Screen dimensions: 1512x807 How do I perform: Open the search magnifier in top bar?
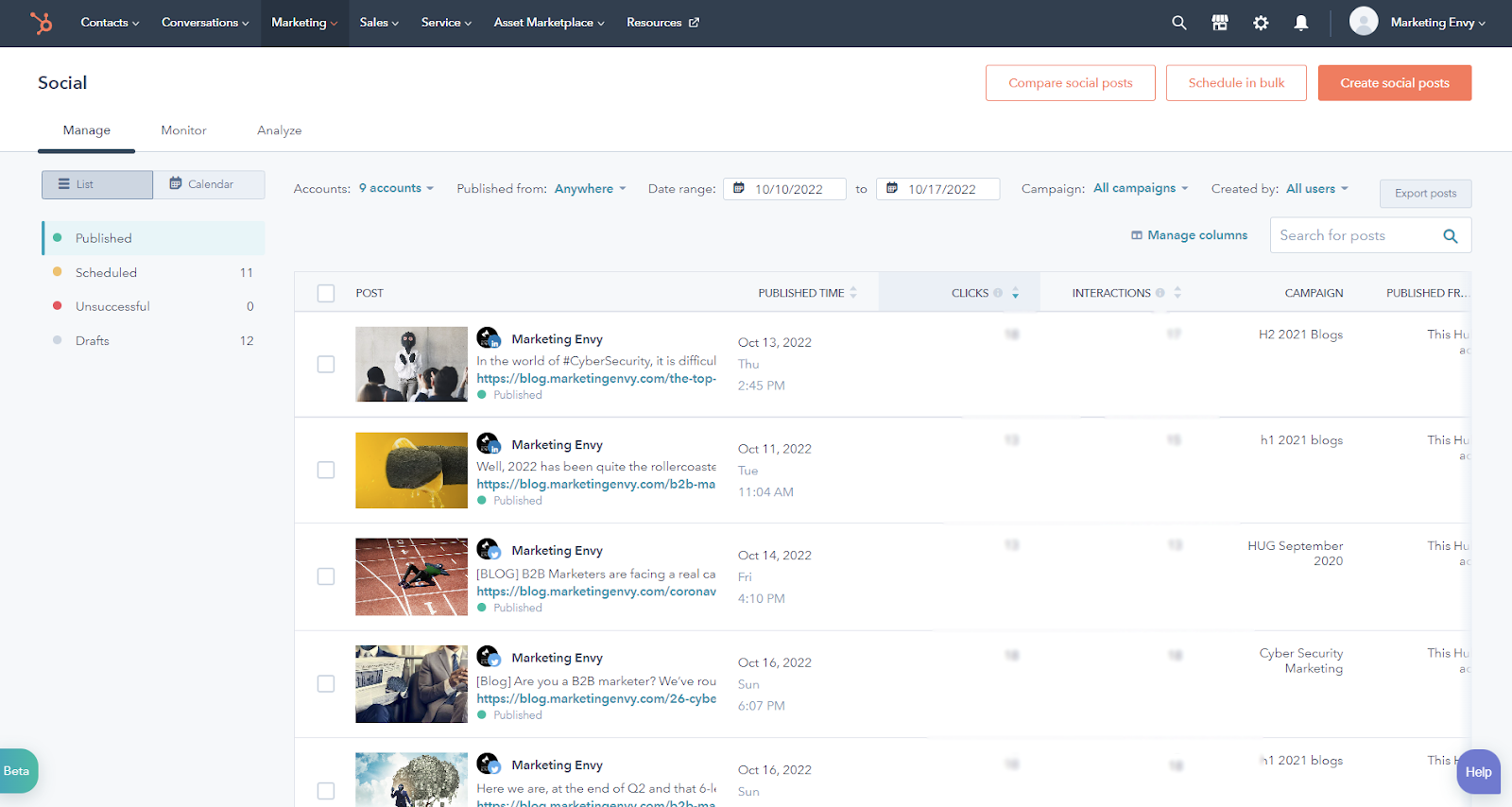[x=1179, y=23]
